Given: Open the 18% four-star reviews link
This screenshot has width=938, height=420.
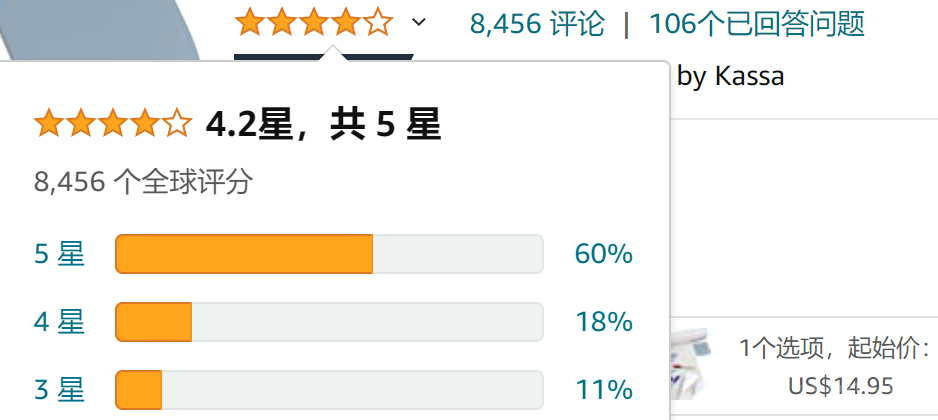Looking at the screenshot, I should click(x=603, y=322).
